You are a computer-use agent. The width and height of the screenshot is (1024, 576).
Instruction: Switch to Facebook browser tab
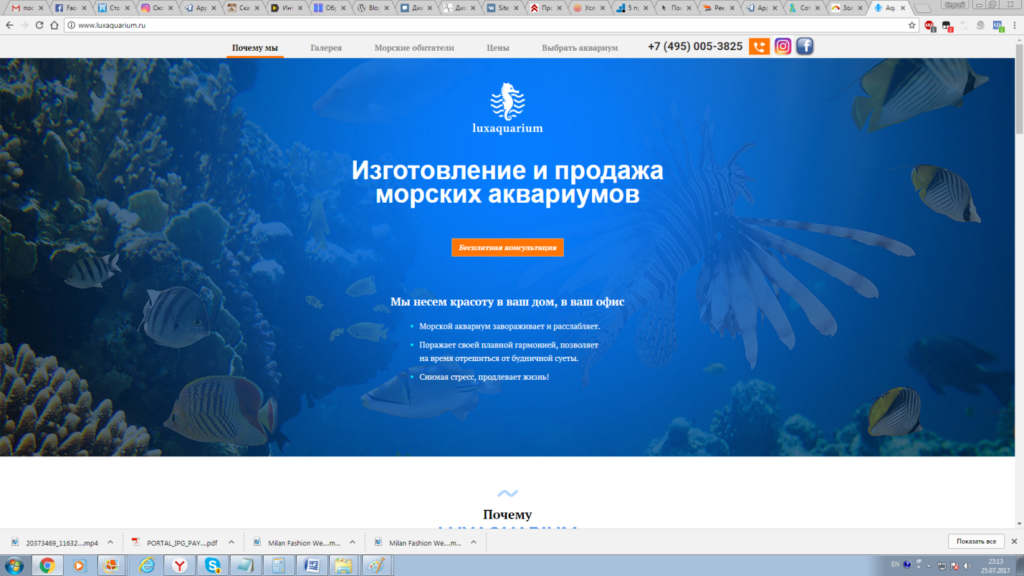tap(70, 8)
